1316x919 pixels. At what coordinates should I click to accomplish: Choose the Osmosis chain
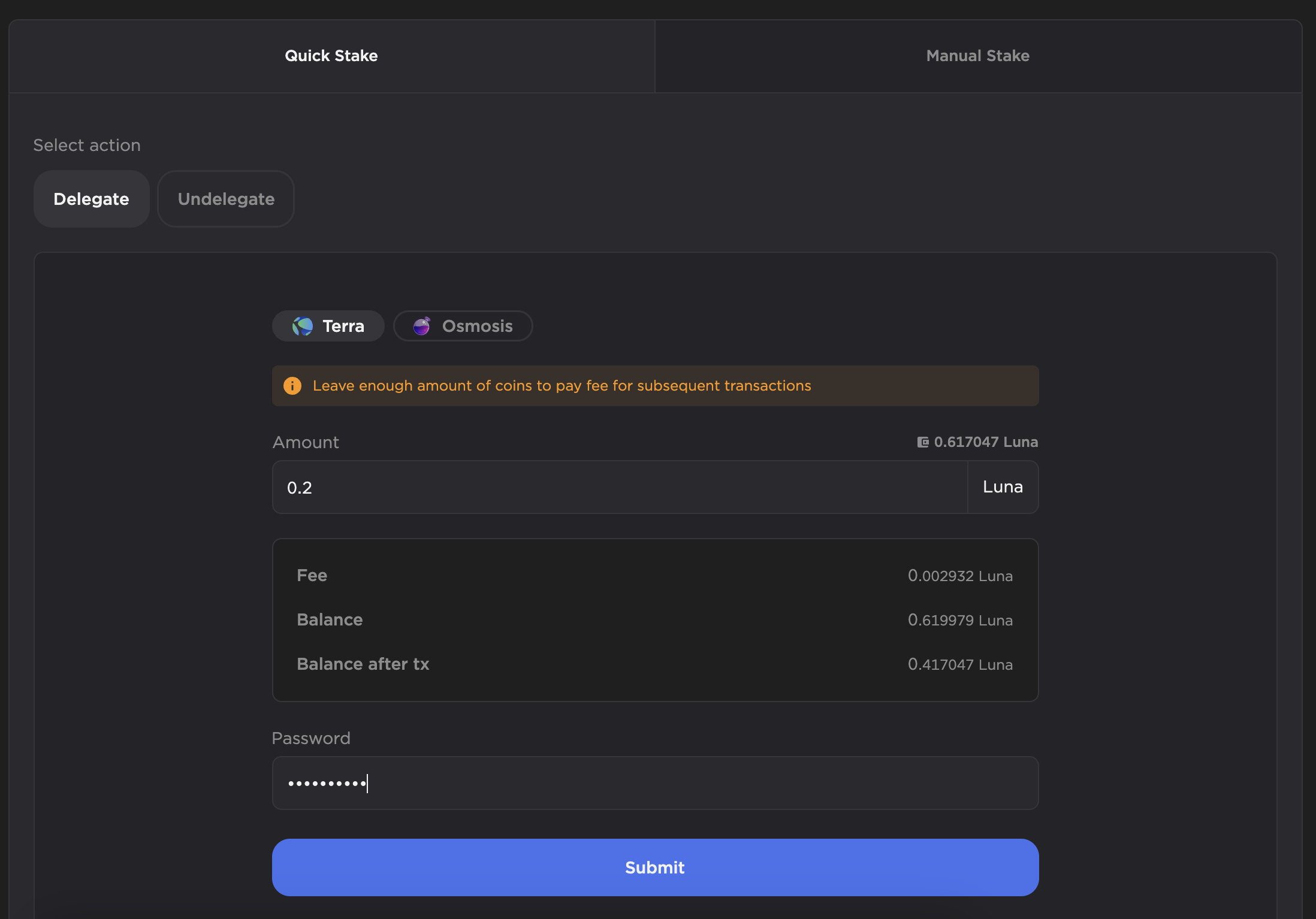(x=463, y=326)
